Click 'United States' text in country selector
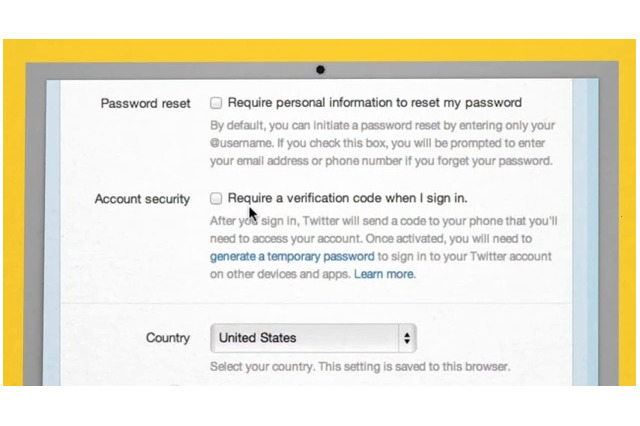This screenshot has height=426, width=640. 258,338
